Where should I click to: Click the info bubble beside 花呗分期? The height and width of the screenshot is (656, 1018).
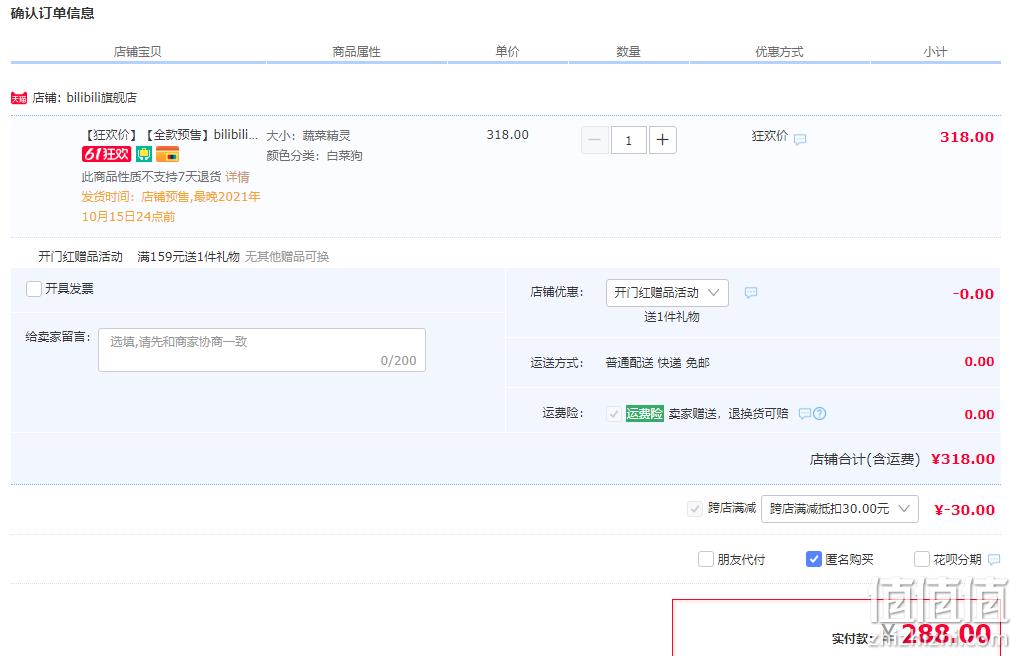pos(994,559)
